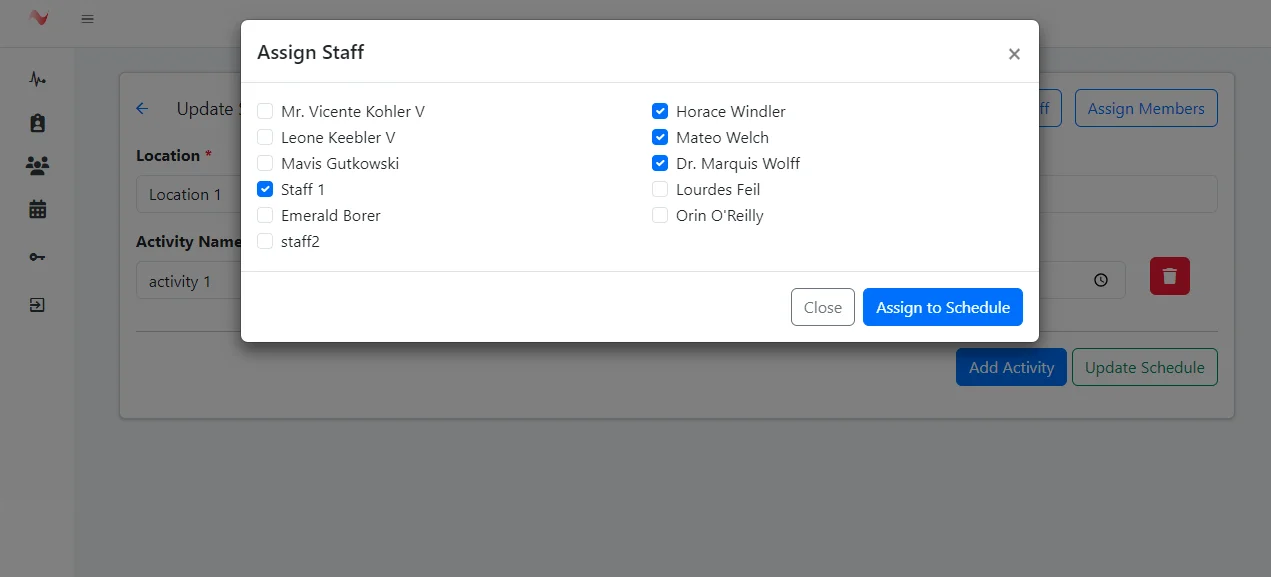This screenshot has width=1271, height=577.
Task: Check the Mr. Vicente Kohler V checkbox
Action: (x=265, y=111)
